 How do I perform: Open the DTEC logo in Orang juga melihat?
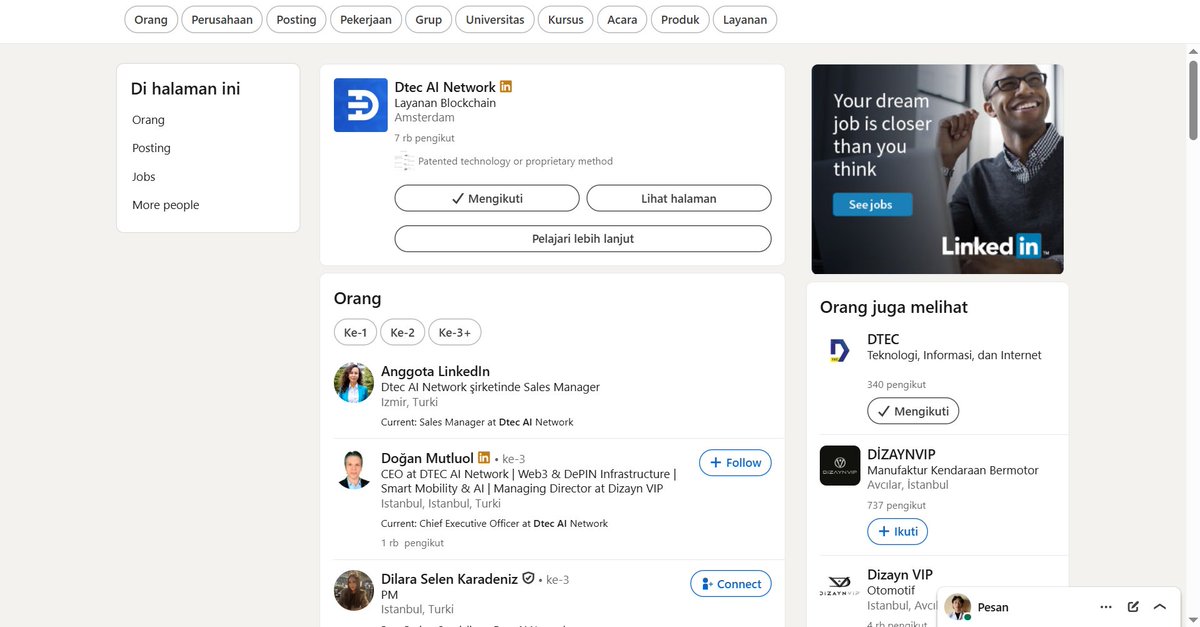tap(840, 350)
